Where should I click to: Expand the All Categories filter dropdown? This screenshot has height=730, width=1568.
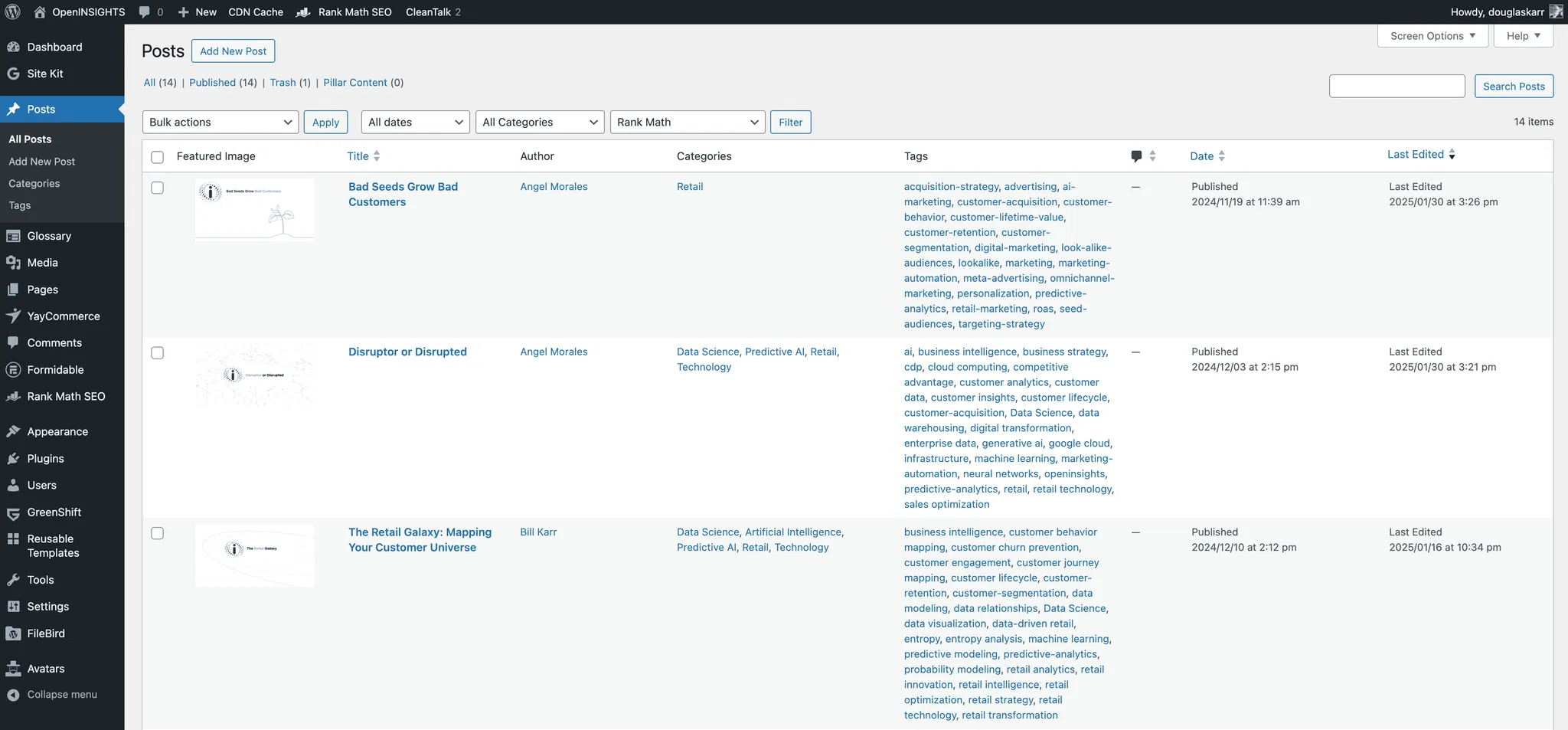pyautogui.click(x=540, y=123)
